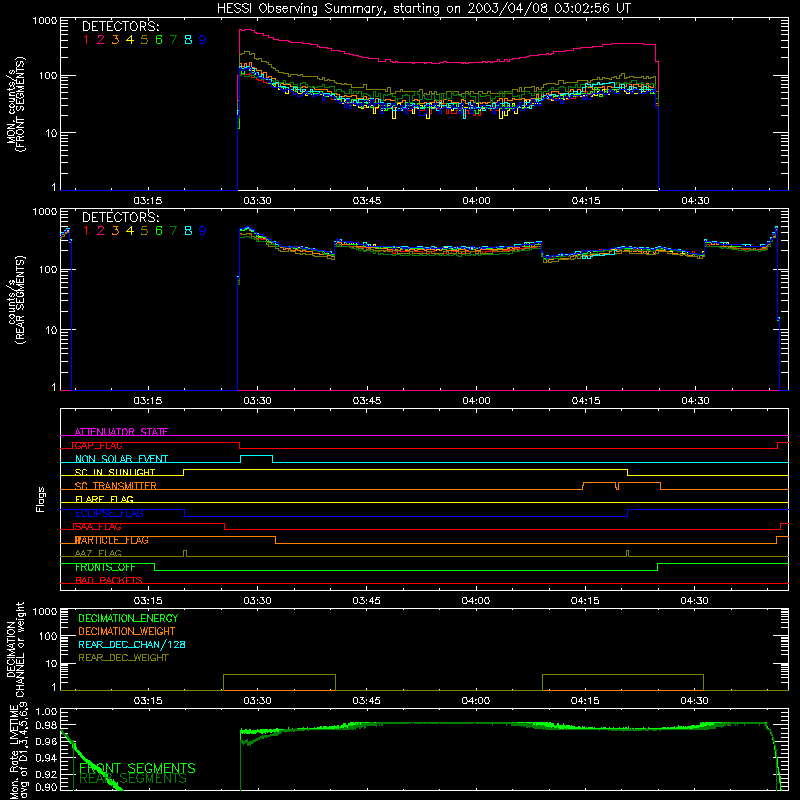Click FRONT SEGMENTS label in livetime plot
Viewport: 800px width, 800px height.
(137, 768)
